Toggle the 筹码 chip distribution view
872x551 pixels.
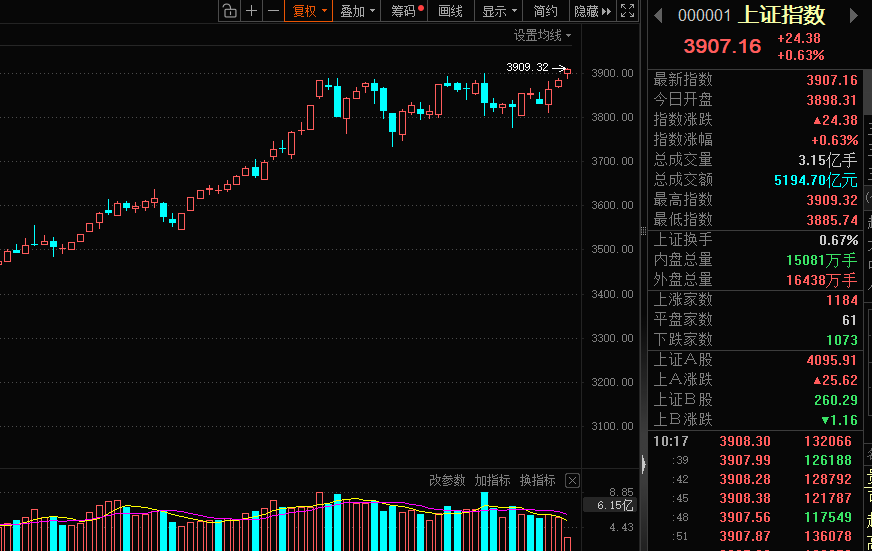[406, 11]
